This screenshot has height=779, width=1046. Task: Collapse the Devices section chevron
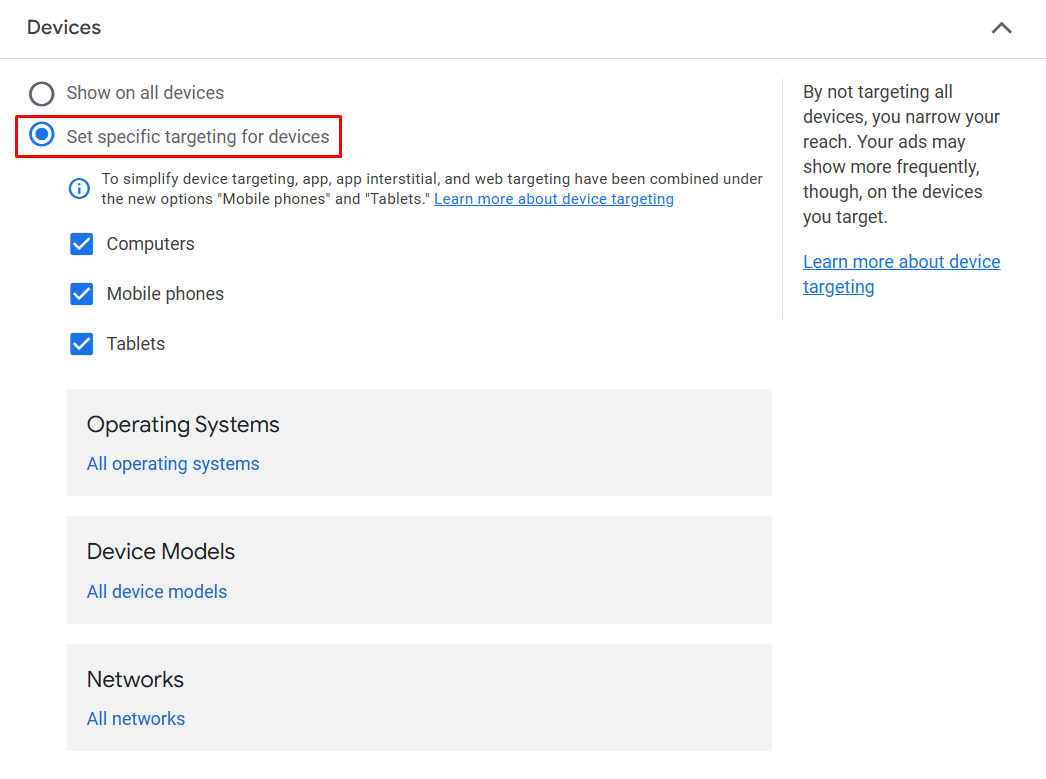point(1001,28)
